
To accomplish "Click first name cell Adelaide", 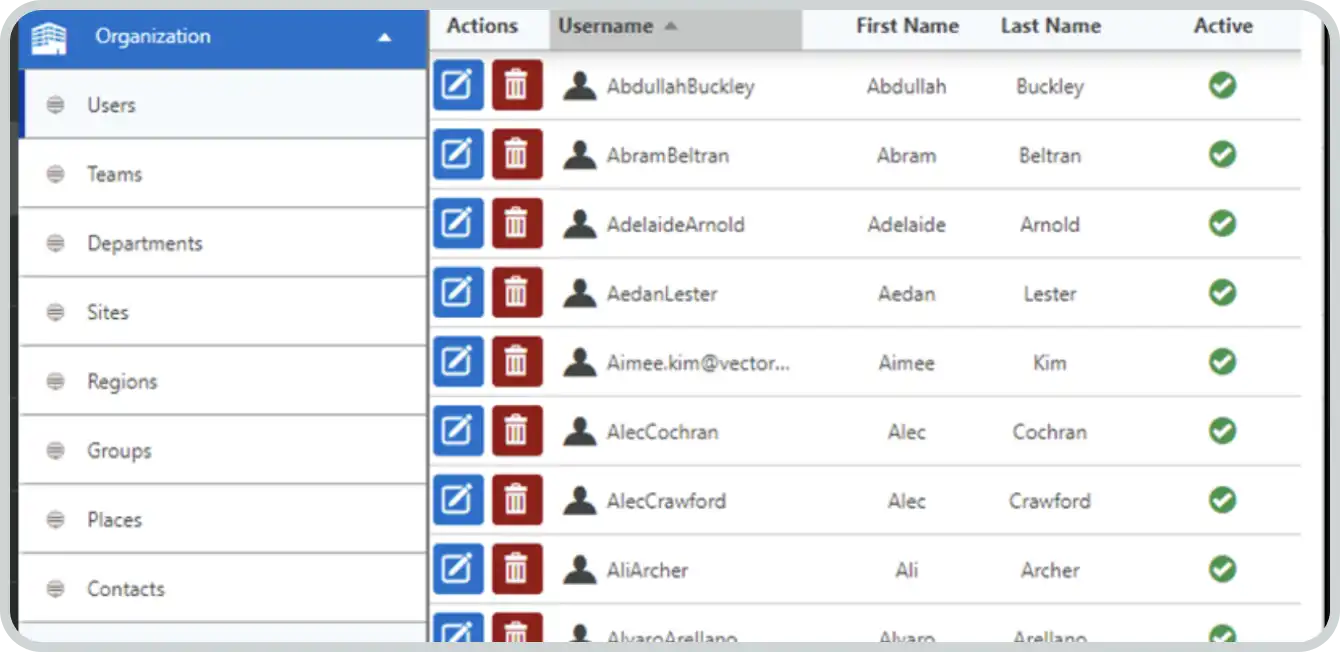I will (x=906, y=225).
